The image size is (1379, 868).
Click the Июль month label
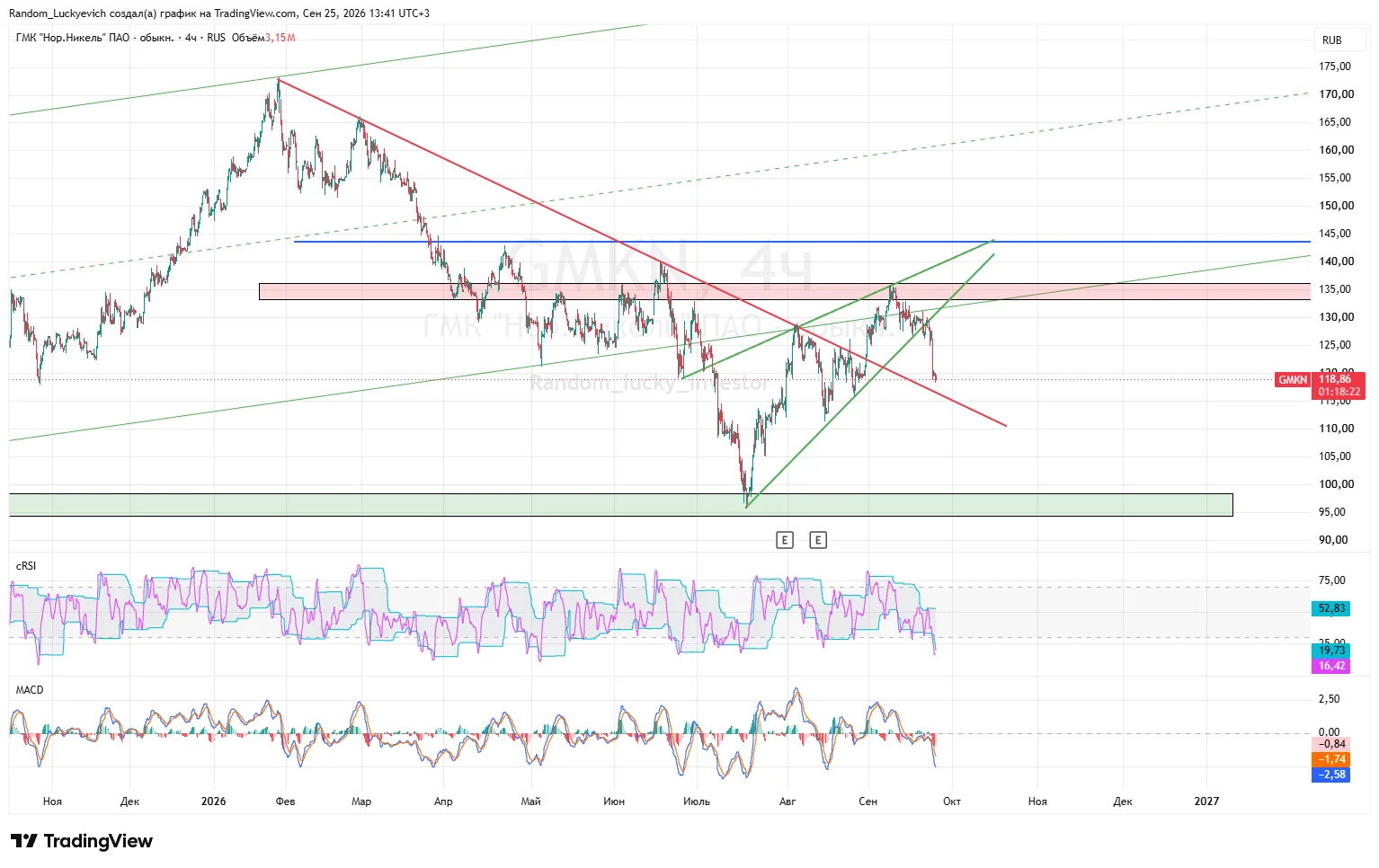coord(697,802)
